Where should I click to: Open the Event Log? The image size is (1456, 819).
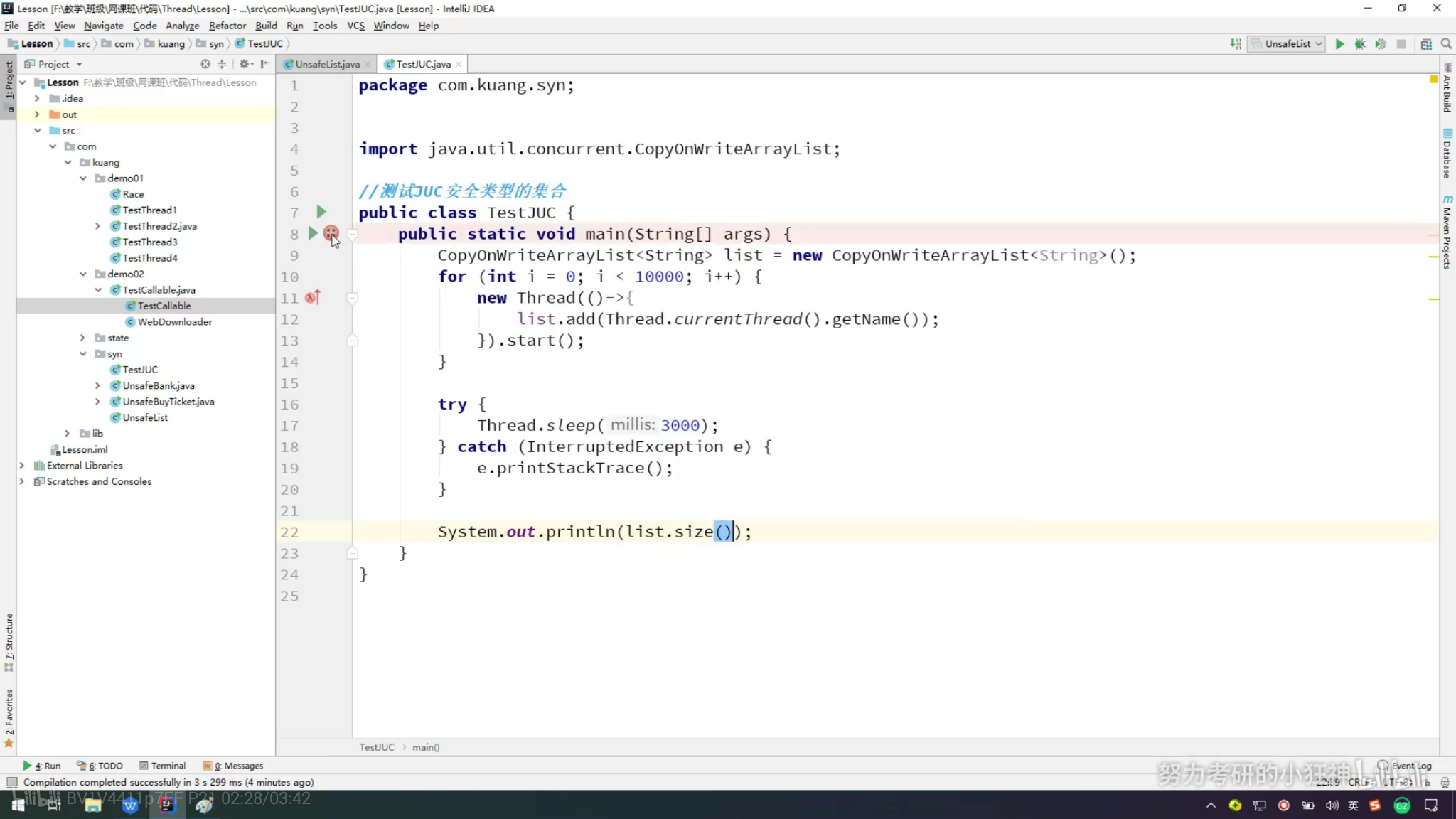(x=1405, y=766)
